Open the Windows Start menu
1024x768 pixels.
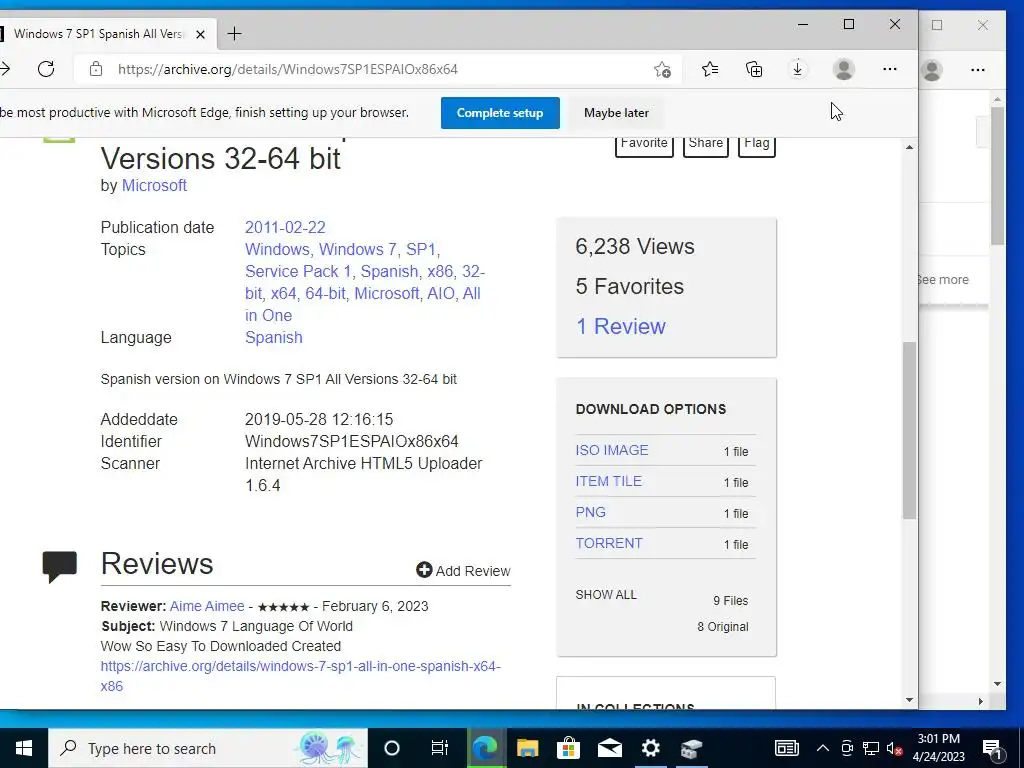coord(24,748)
